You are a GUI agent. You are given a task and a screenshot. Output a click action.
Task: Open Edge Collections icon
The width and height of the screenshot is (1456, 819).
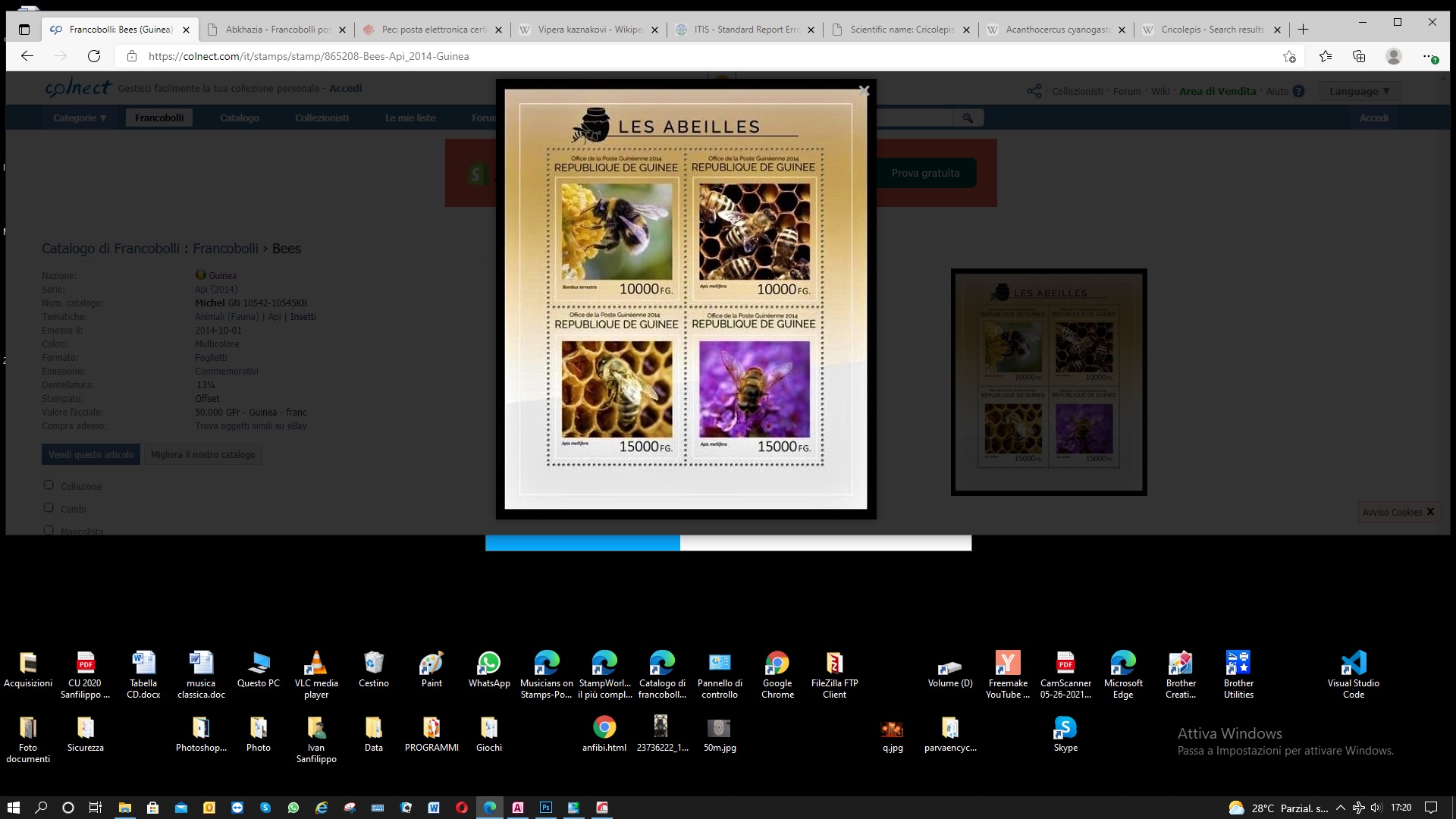tap(1359, 56)
